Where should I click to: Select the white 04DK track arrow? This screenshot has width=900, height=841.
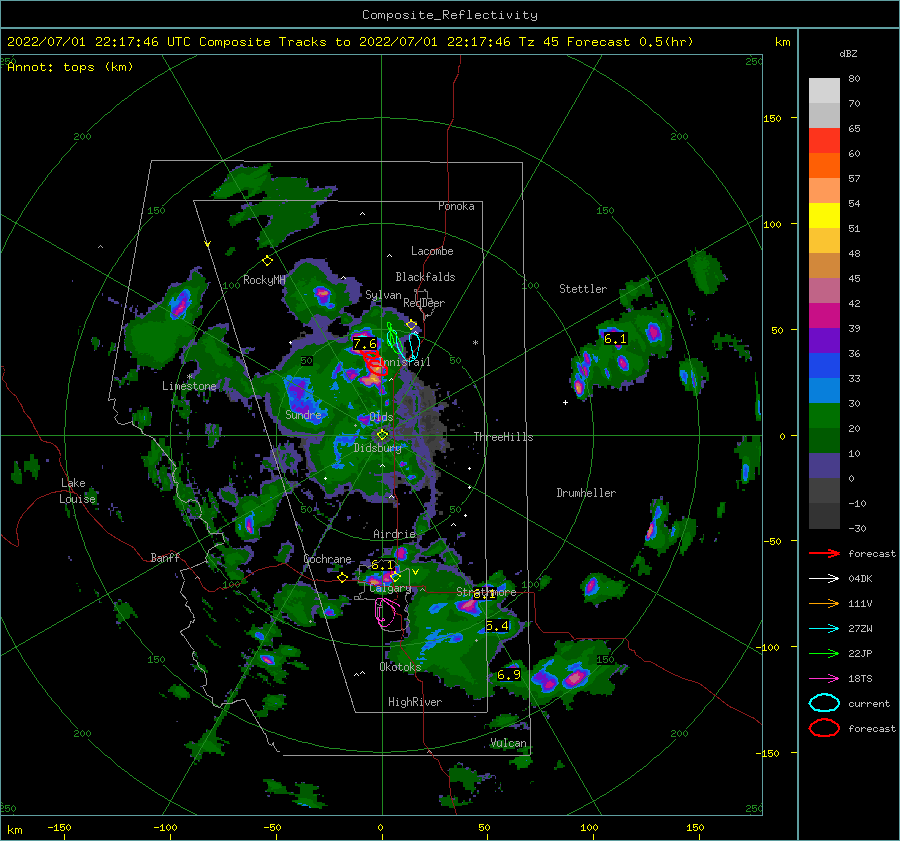[x=824, y=579]
